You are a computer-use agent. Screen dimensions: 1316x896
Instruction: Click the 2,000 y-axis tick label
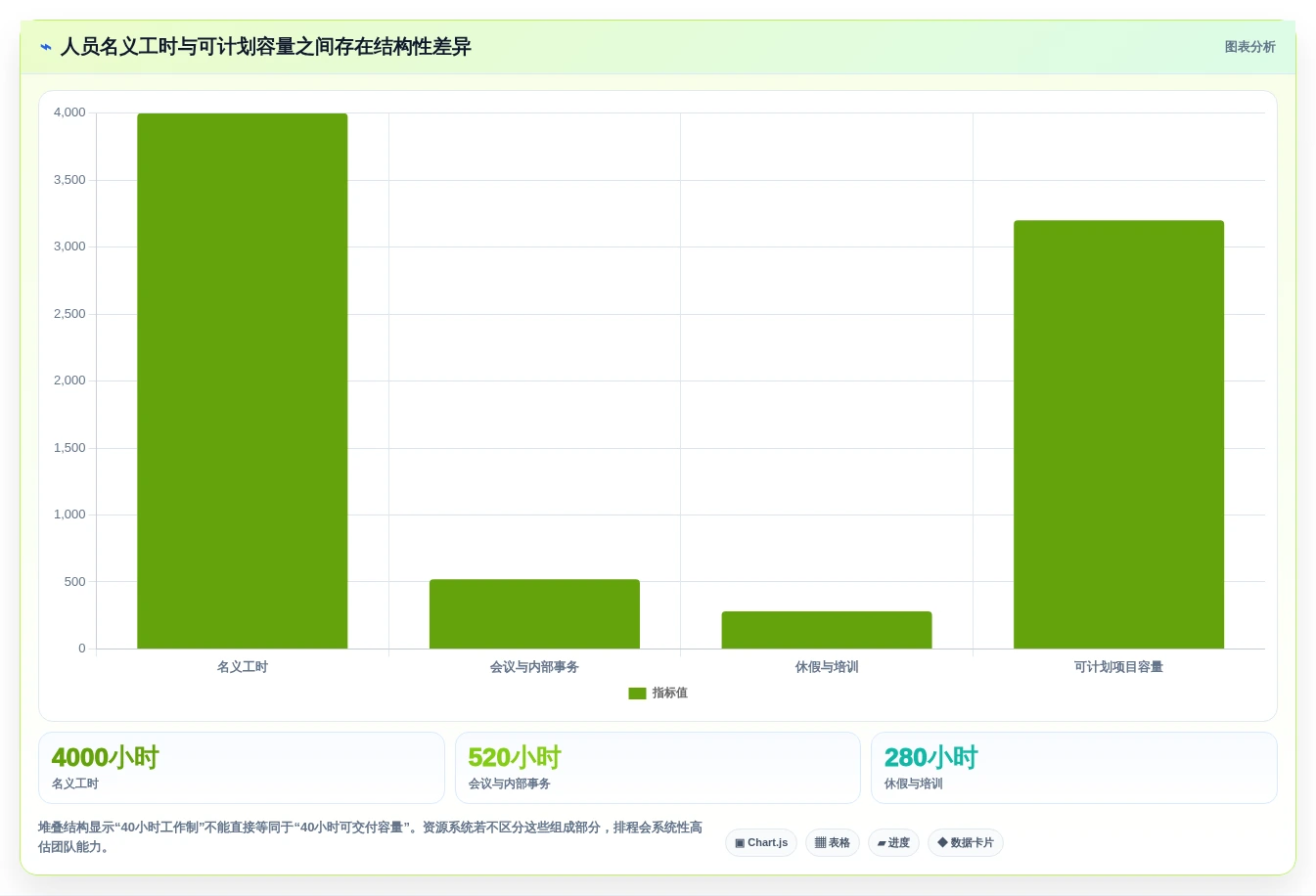click(69, 381)
